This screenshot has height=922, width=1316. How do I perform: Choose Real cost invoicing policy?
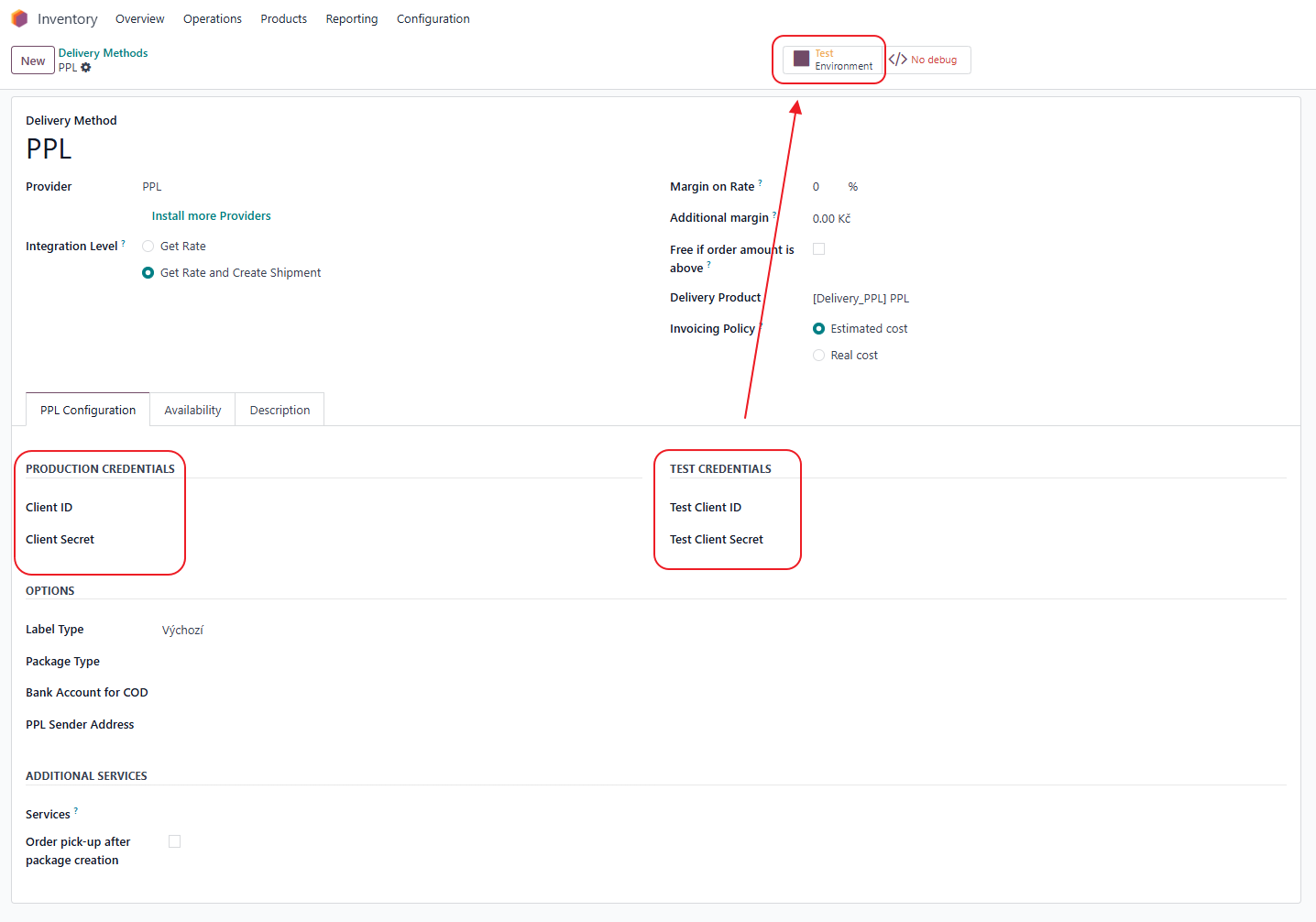818,356
